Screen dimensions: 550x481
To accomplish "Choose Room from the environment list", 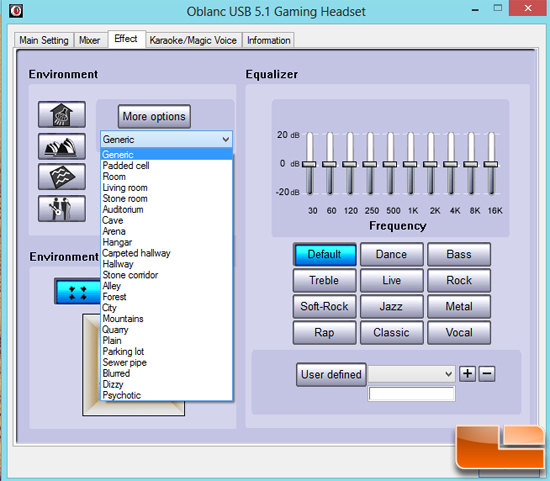I will pos(166,176).
